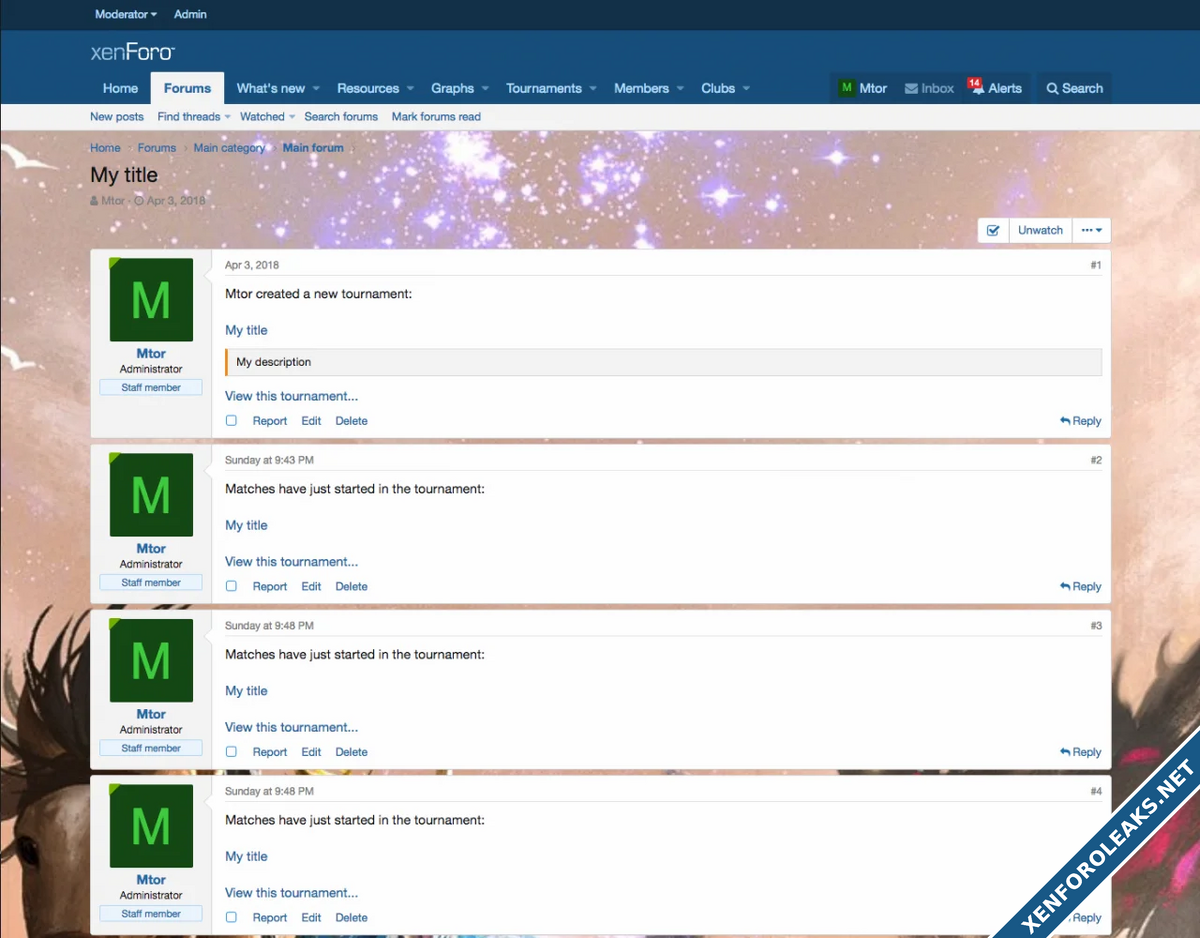Switch to the Members tab

[x=641, y=88]
